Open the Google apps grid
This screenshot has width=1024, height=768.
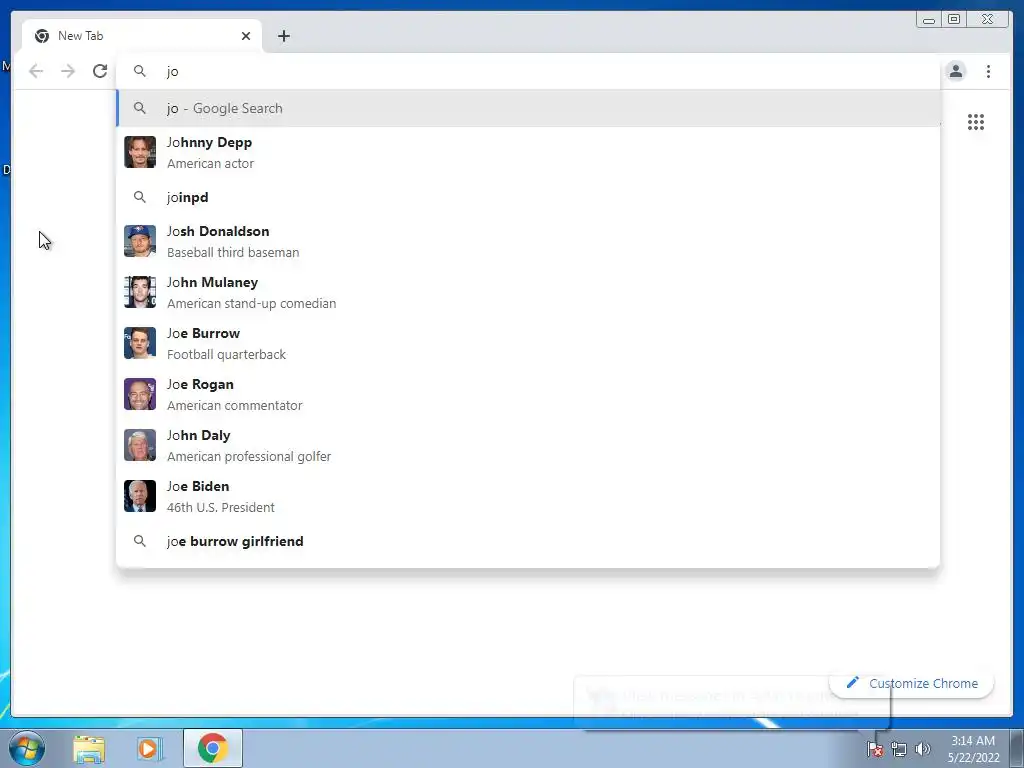coord(976,122)
